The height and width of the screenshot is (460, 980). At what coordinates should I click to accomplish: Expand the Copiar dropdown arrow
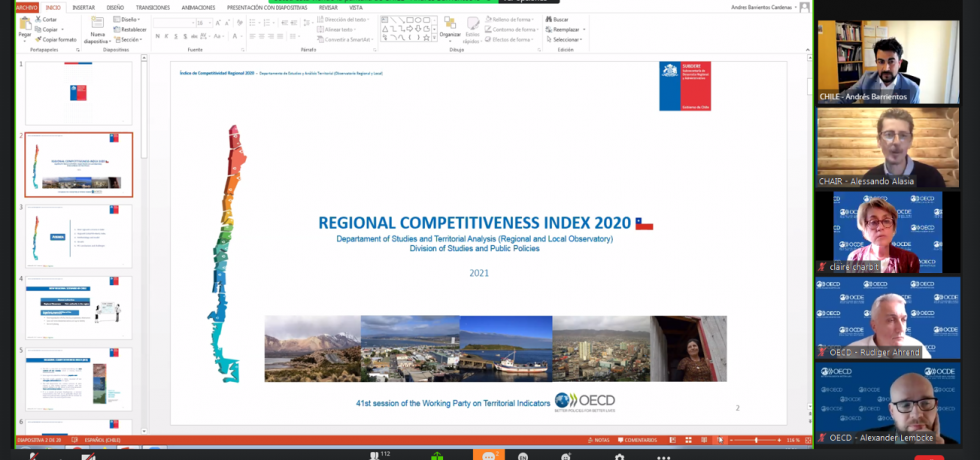[x=62, y=29]
